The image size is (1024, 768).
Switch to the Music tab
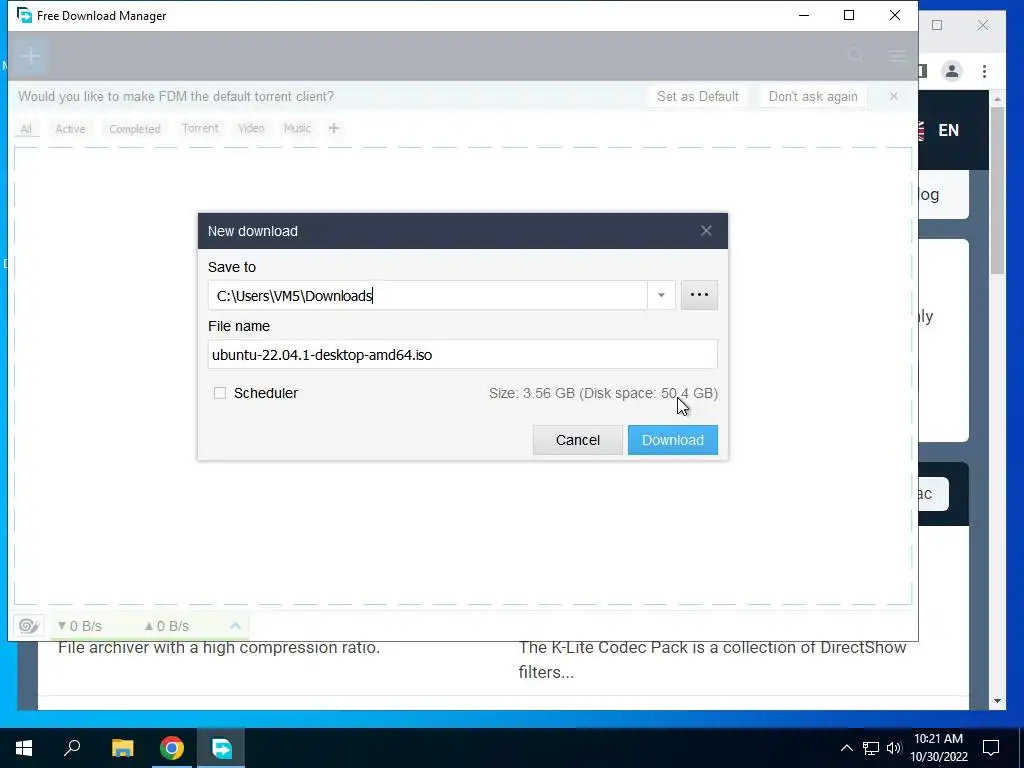(296, 128)
